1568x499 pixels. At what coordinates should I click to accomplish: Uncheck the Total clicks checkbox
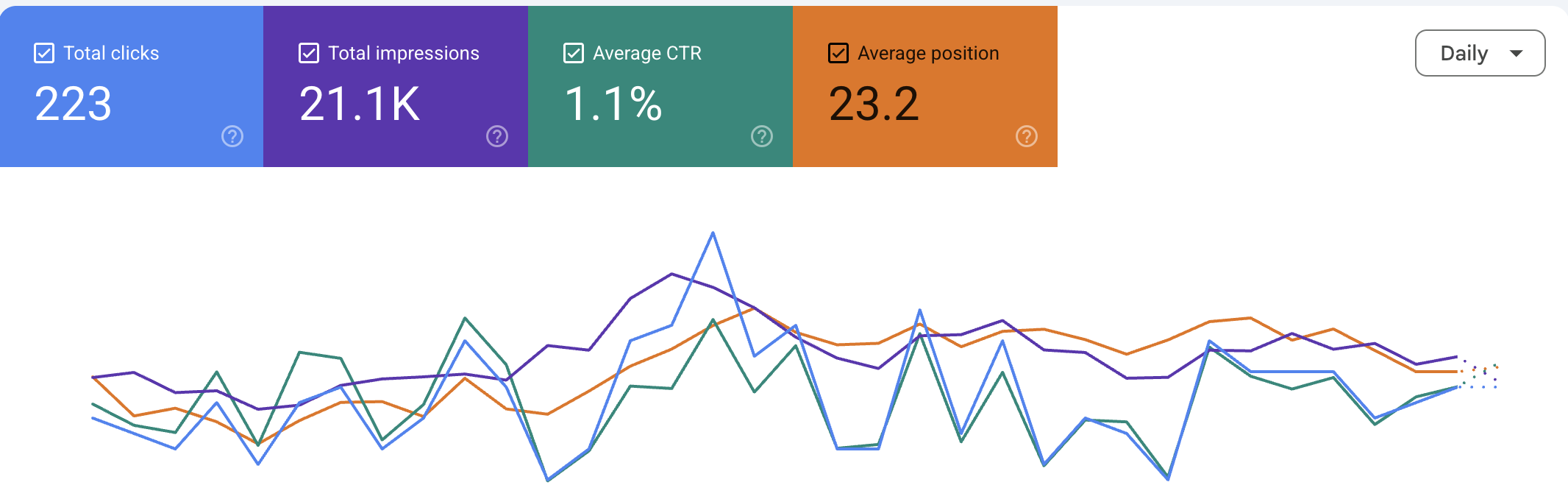click(x=44, y=53)
